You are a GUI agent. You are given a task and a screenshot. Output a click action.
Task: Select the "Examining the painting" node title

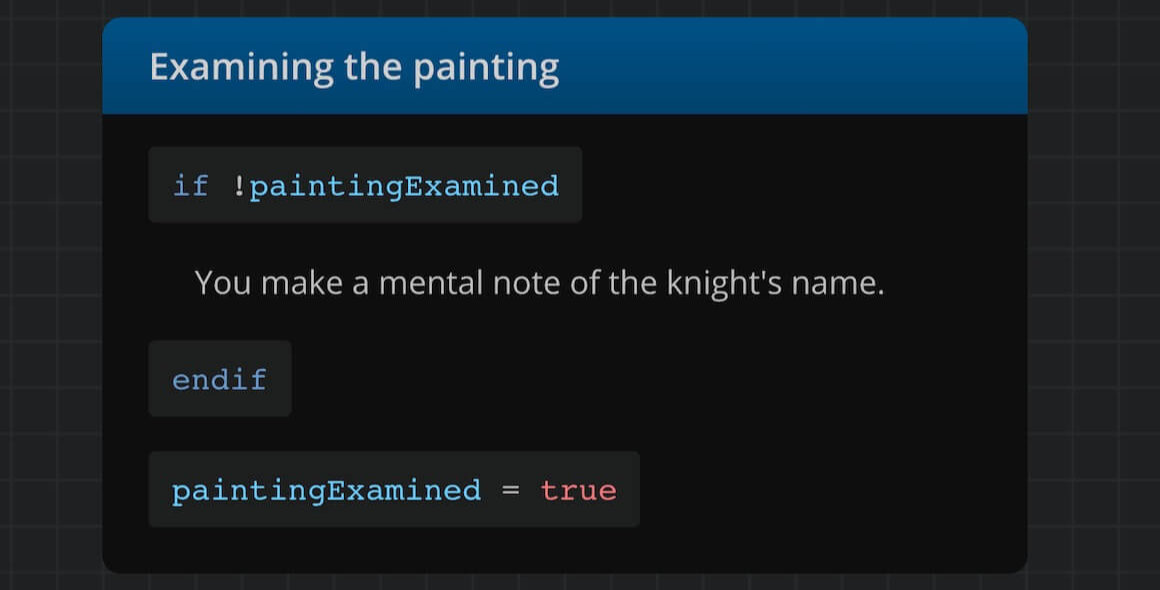[354, 68]
